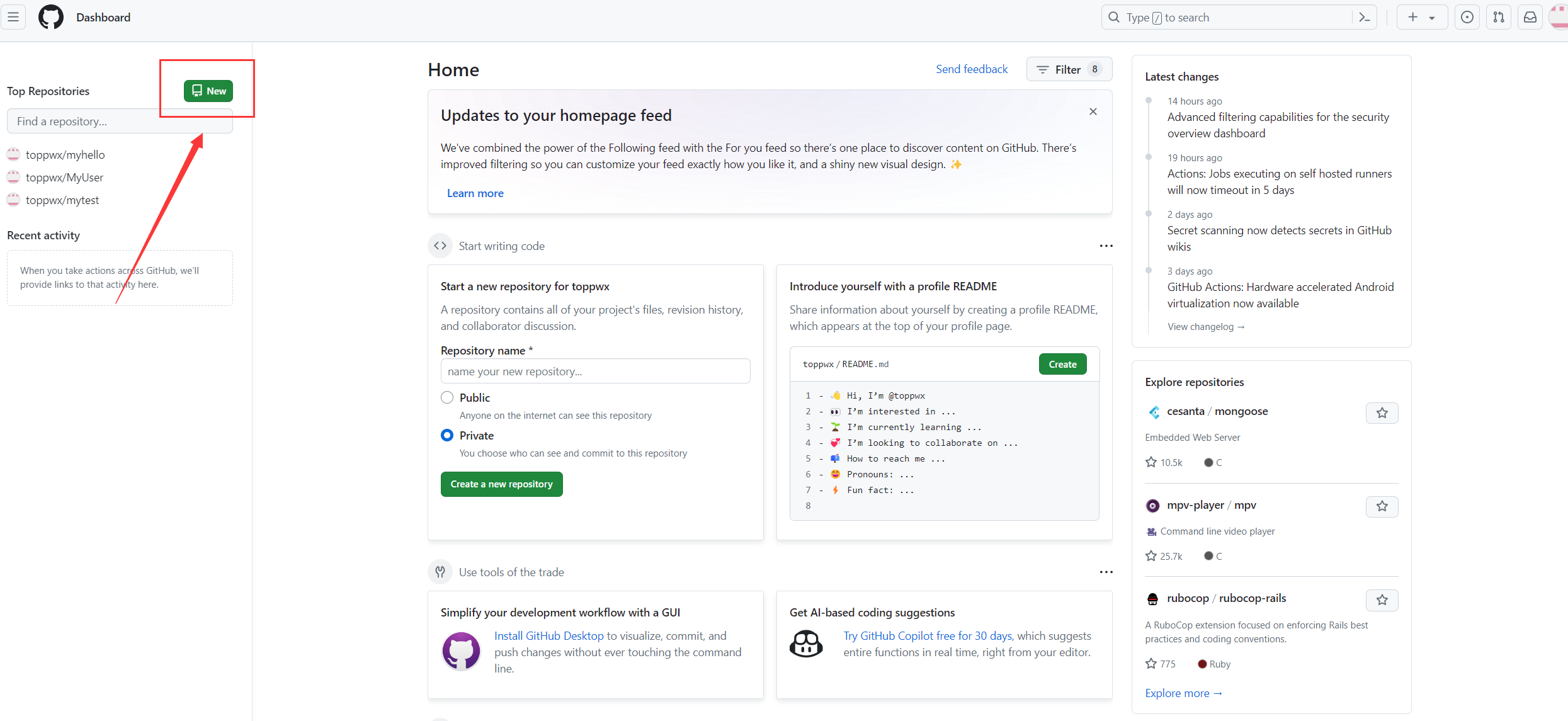The image size is (1568, 721).
Task: Expand the plus Create new dropdown
Action: [x=1421, y=18]
